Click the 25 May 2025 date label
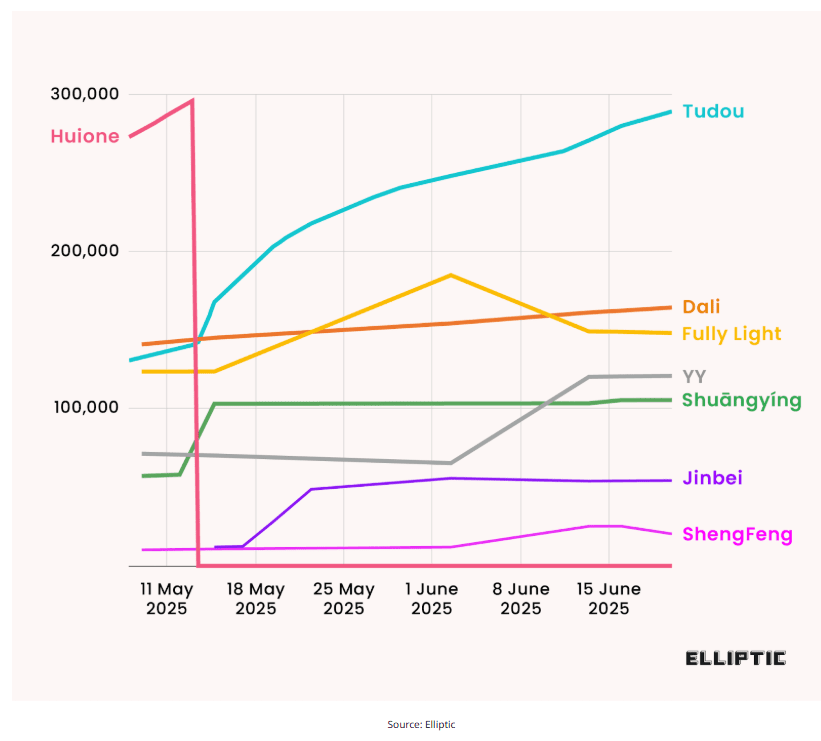821x741 pixels. pos(344,599)
